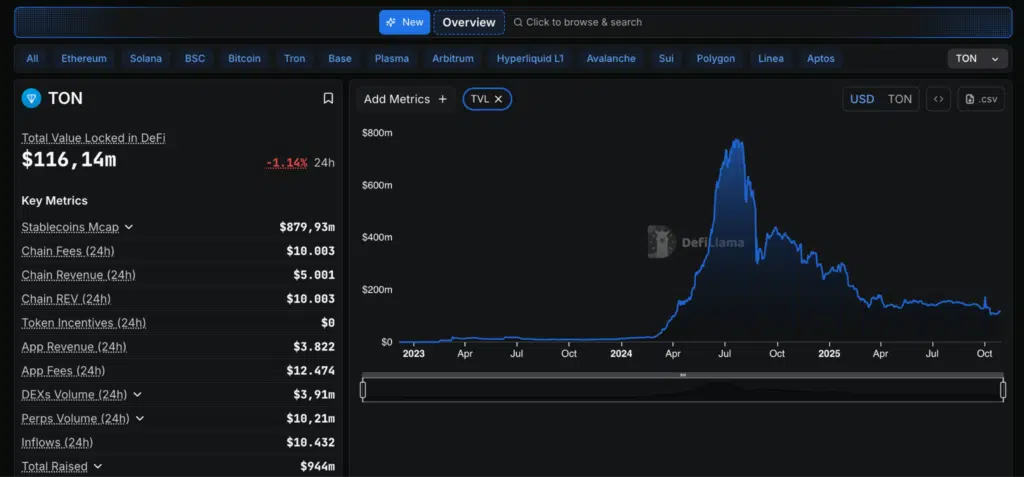Click the left handle of chart range slider
This screenshot has height=477, width=1024.
[x=363, y=390]
